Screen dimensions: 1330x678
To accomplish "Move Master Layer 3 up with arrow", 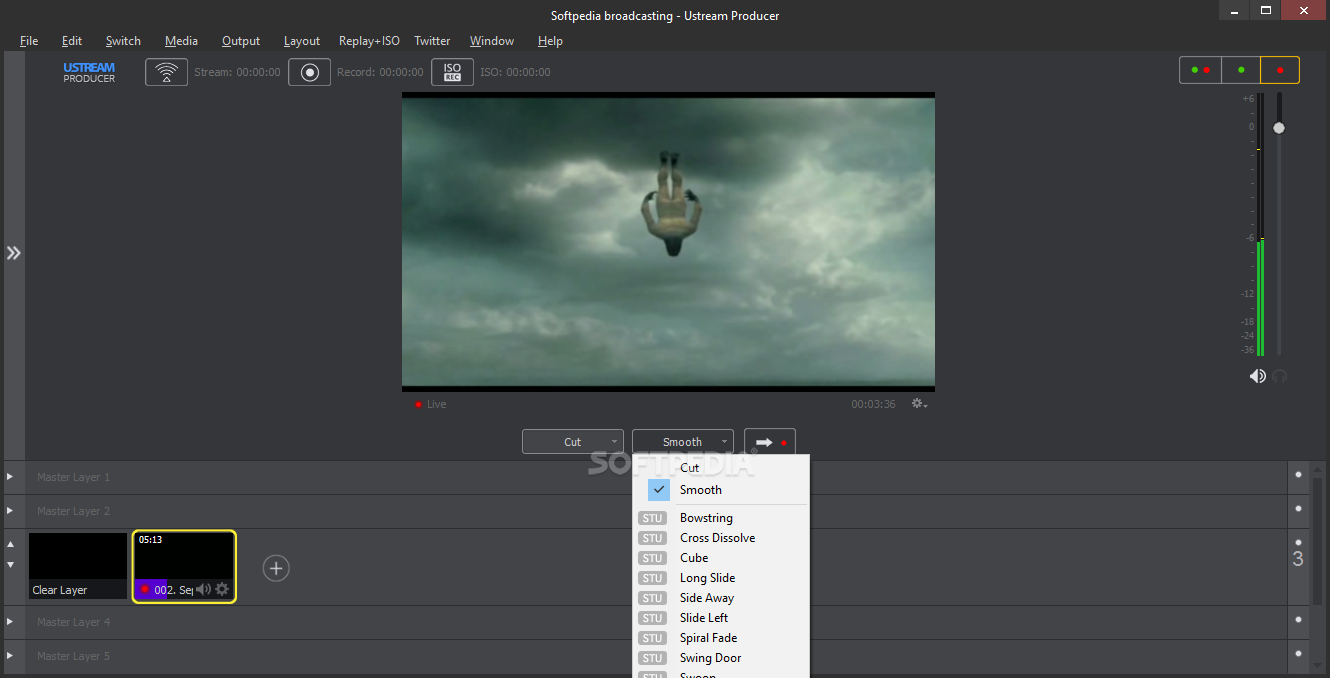I will 10,545.
